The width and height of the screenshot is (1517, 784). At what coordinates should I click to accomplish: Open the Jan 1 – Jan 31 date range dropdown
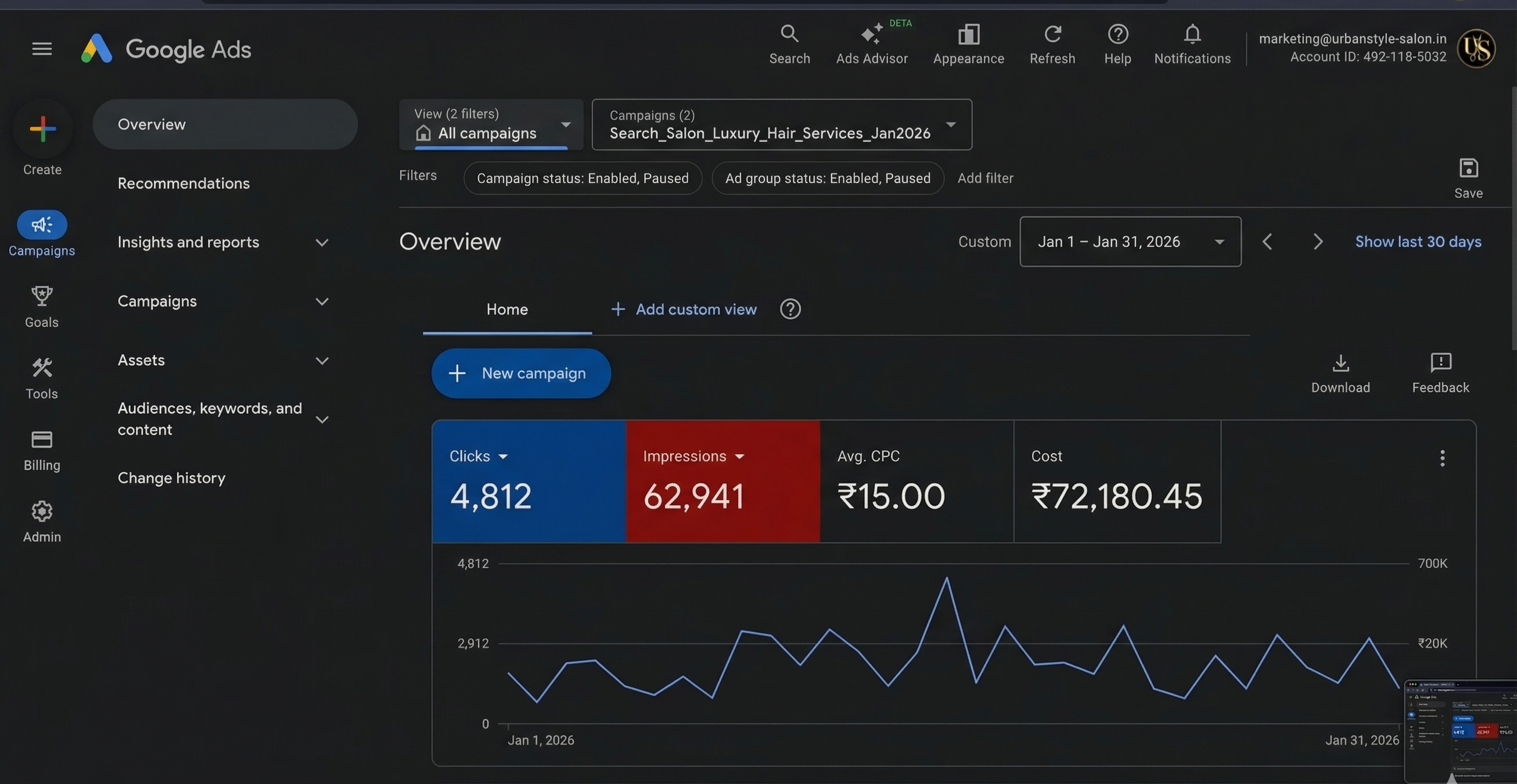(1130, 242)
